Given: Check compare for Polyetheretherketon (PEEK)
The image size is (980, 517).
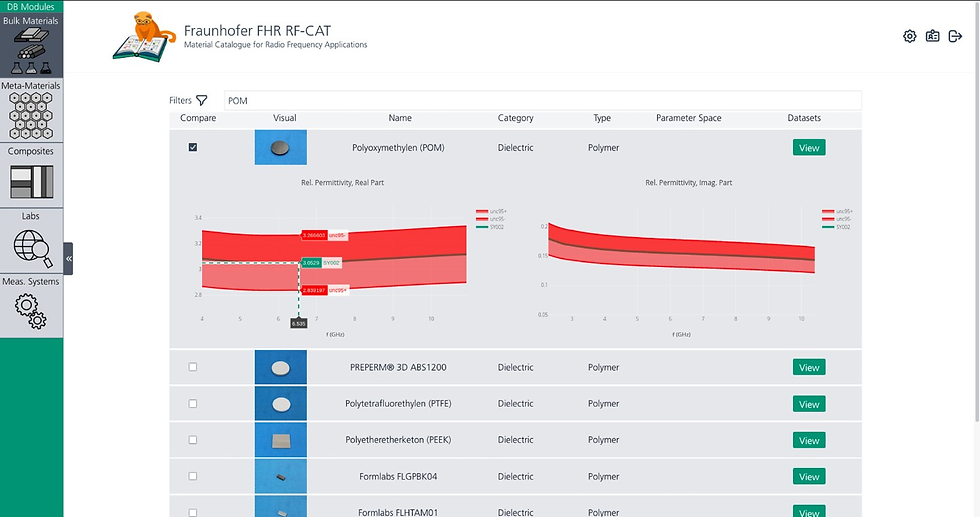Looking at the screenshot, I should tap(192, 440).
